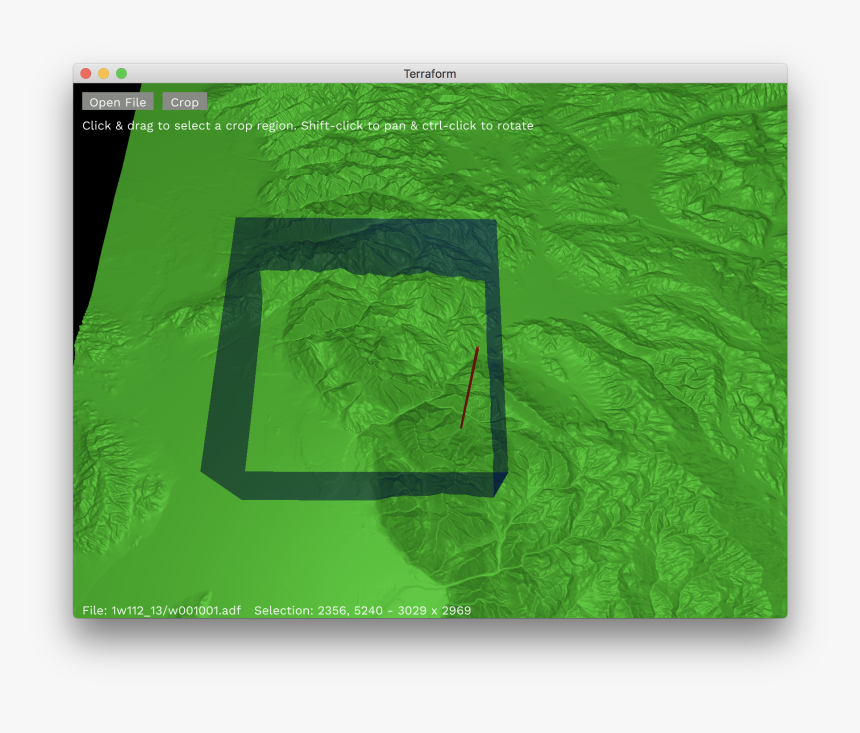Click the crop box's bottom-right blue corner
The width and height of the screenshot is (860, 733).
click(501, 483)
